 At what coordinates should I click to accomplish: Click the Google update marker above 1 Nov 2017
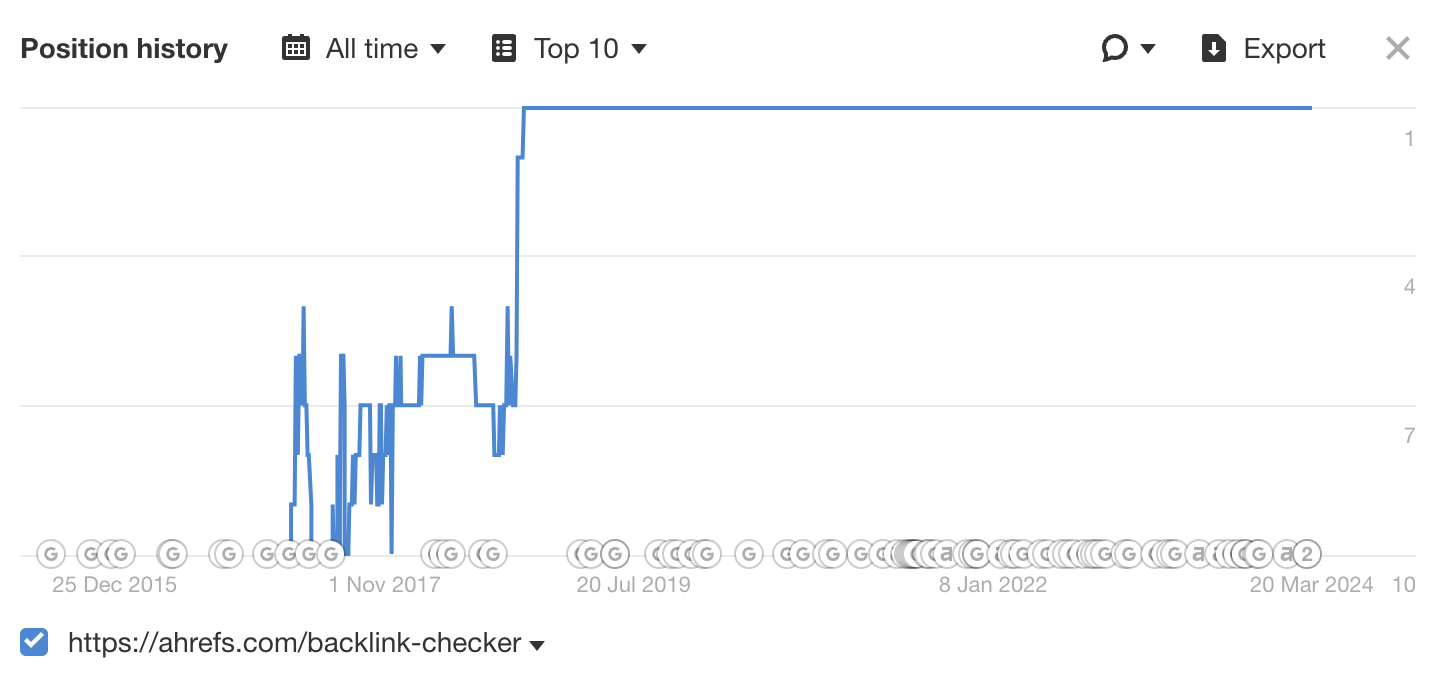[331, 553]
